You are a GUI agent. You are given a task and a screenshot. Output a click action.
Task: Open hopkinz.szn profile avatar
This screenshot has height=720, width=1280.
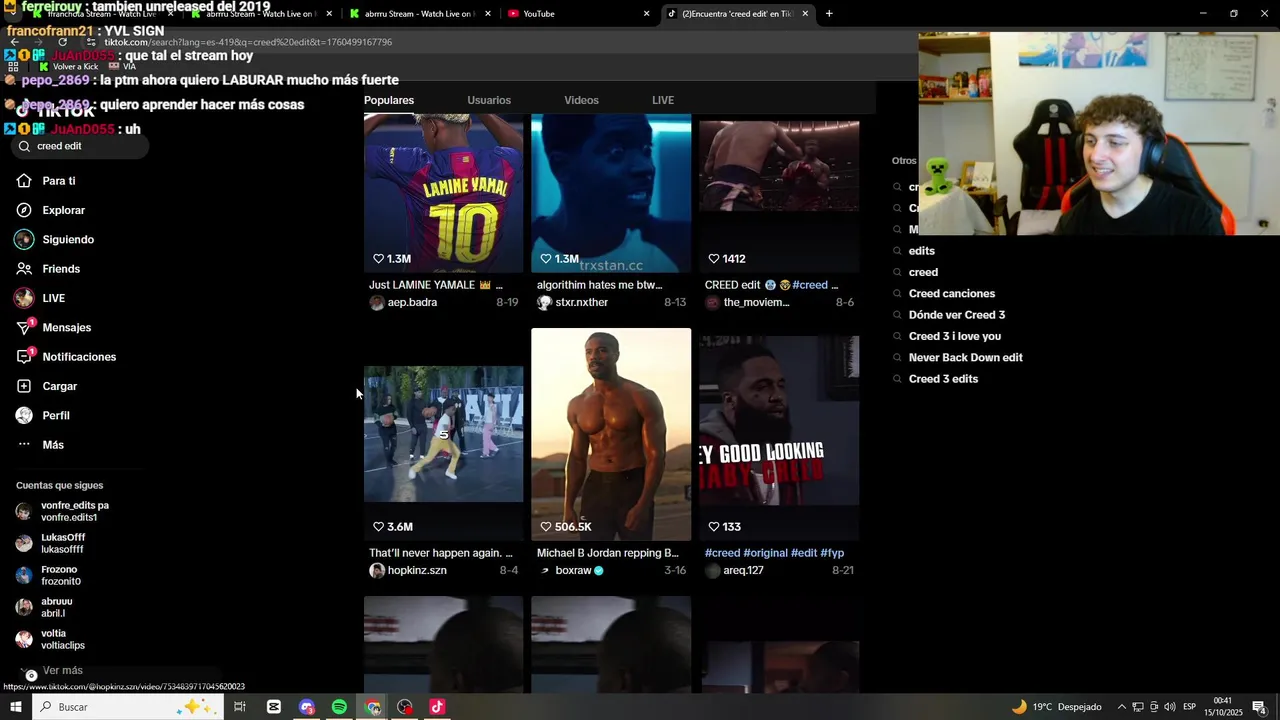377,571
